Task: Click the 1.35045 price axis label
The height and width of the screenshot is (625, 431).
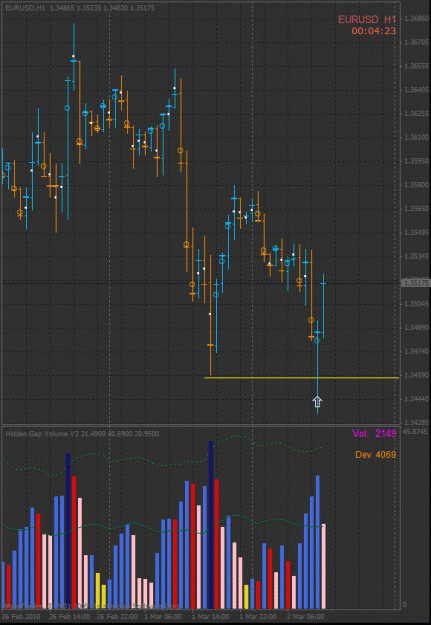Action: coord(416,304)
